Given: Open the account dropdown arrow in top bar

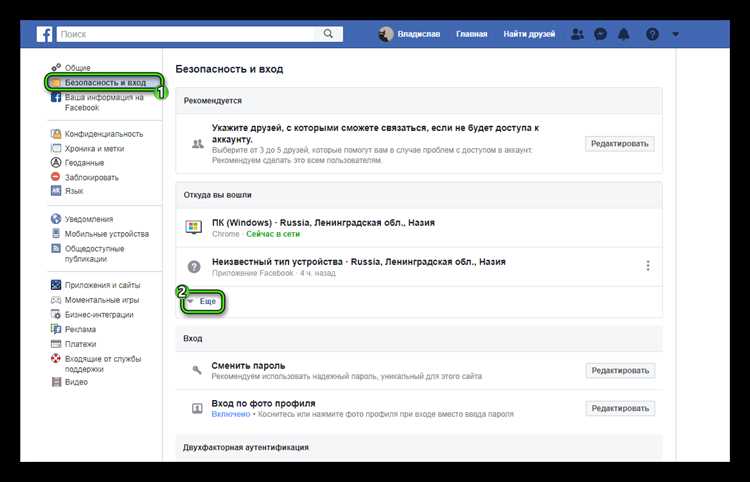Looking at the screenshot, I should (x=677, y=34).
